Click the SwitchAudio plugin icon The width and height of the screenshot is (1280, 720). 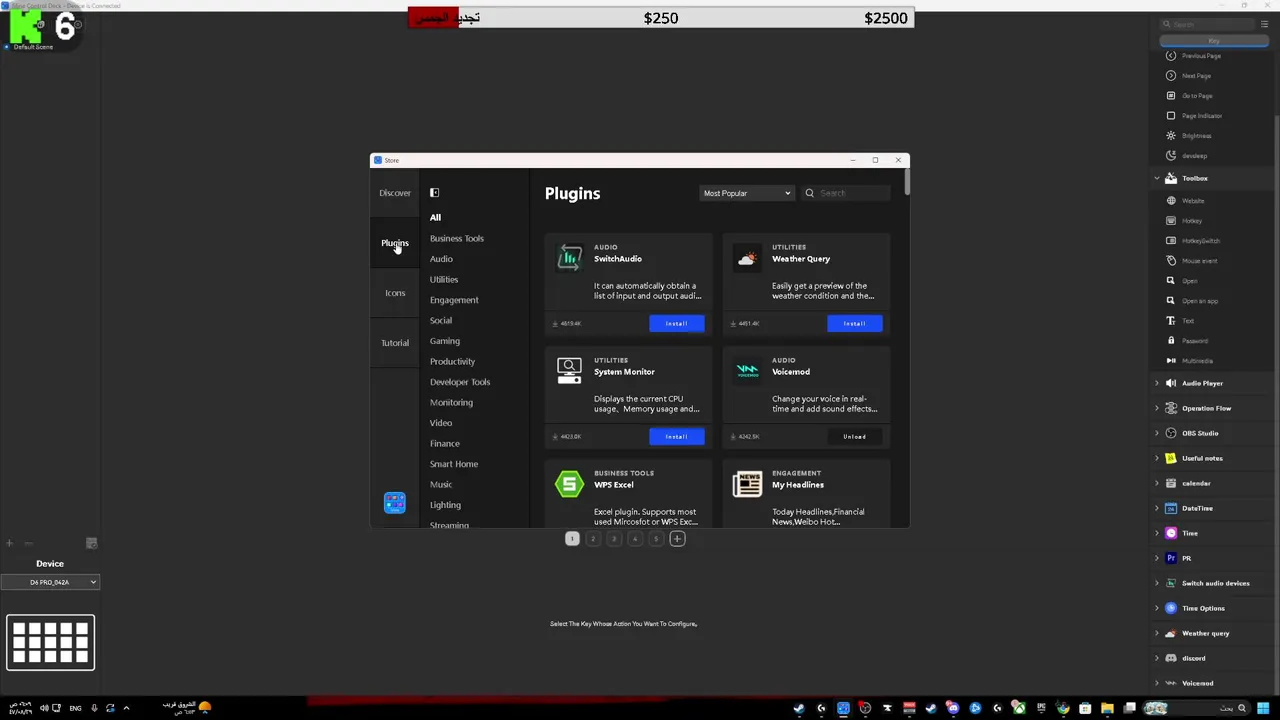(569, 258)
